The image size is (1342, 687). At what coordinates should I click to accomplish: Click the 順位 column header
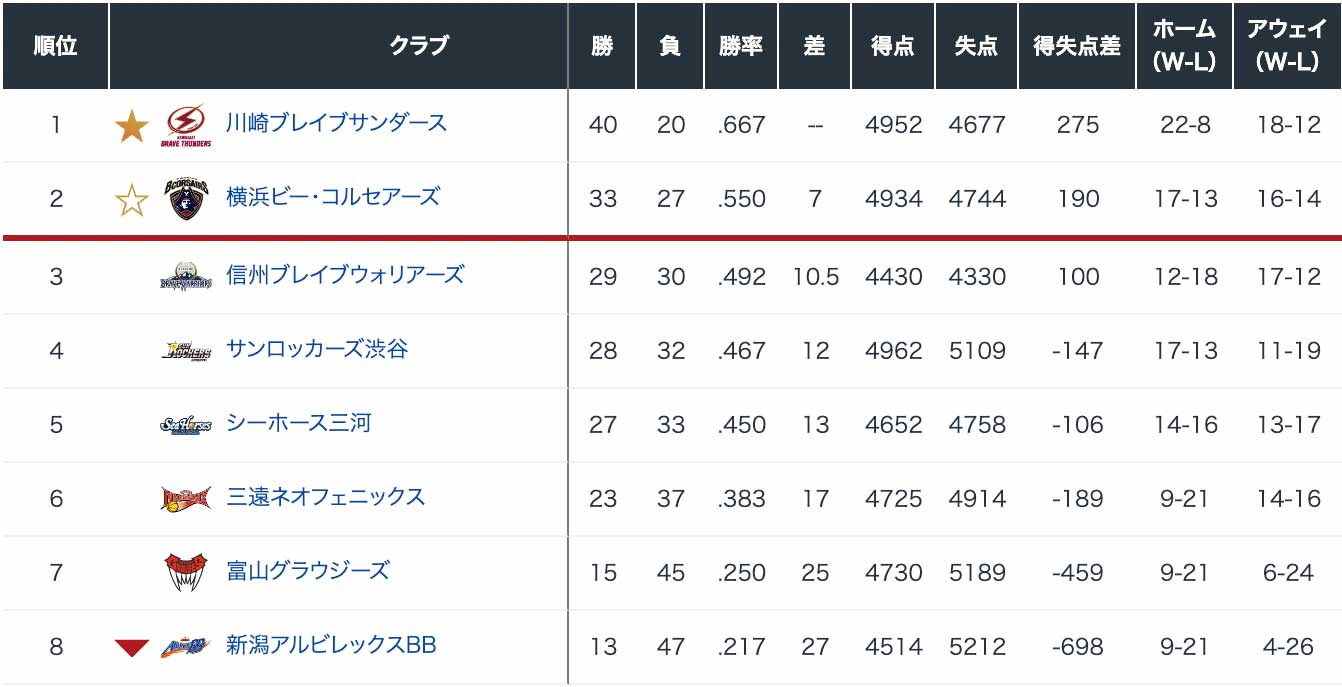pos(55,46)
